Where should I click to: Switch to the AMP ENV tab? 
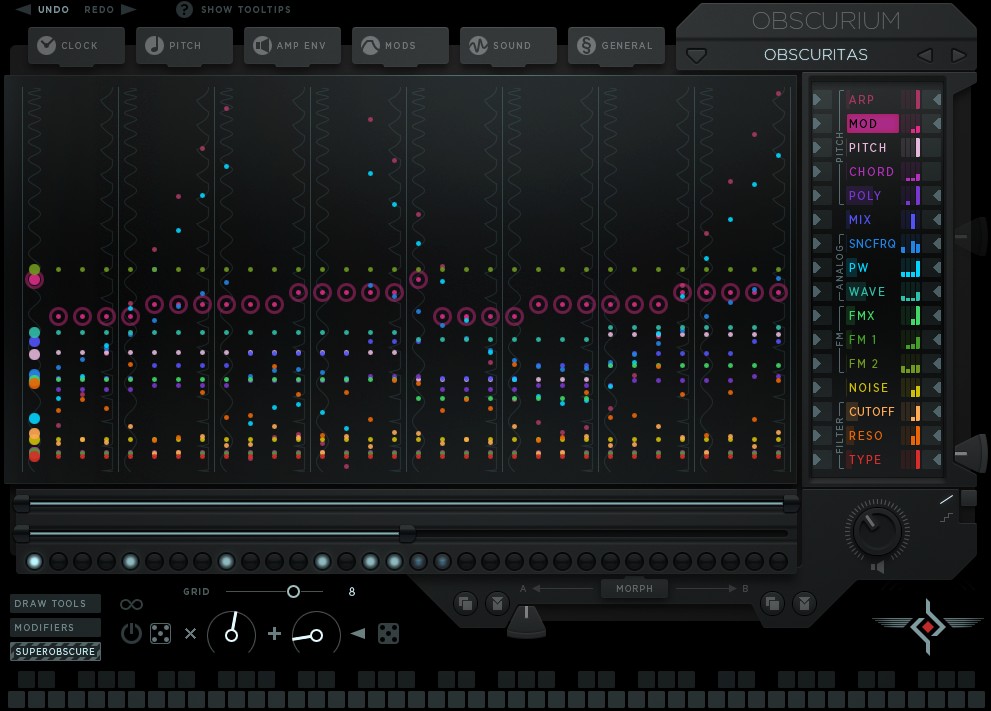[x=292, y=46]
